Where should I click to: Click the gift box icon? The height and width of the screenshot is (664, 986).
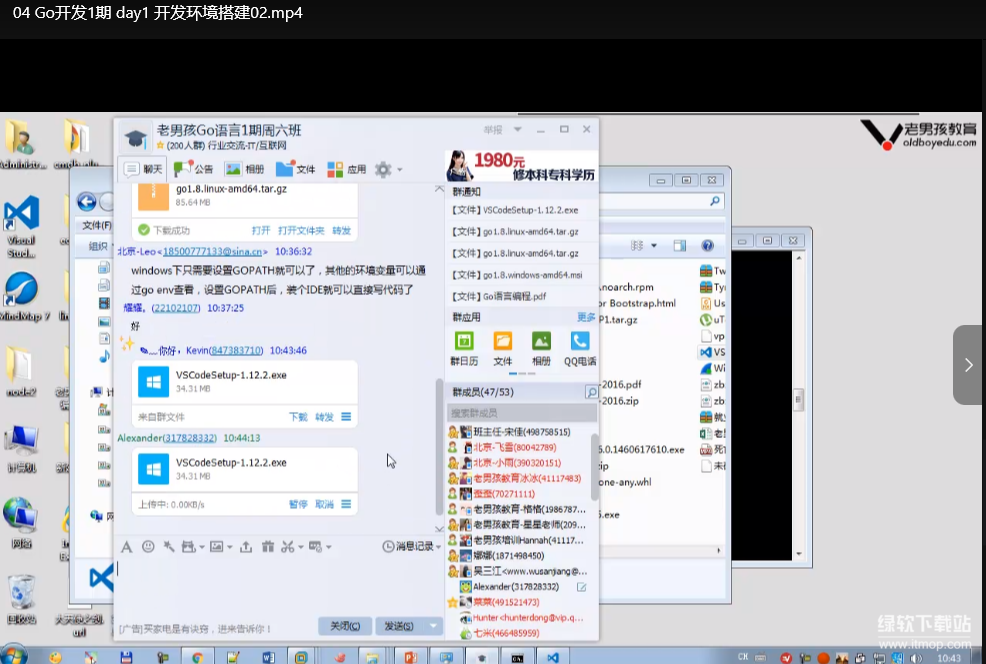(268, 547)
